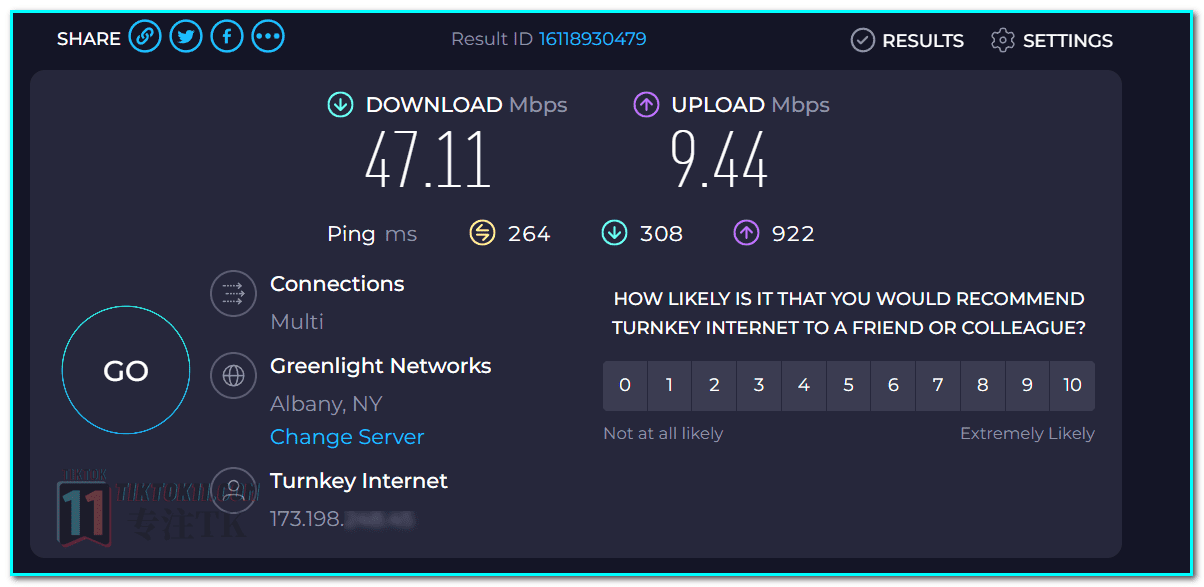Click the upload arrow icon

coord(646,104)
